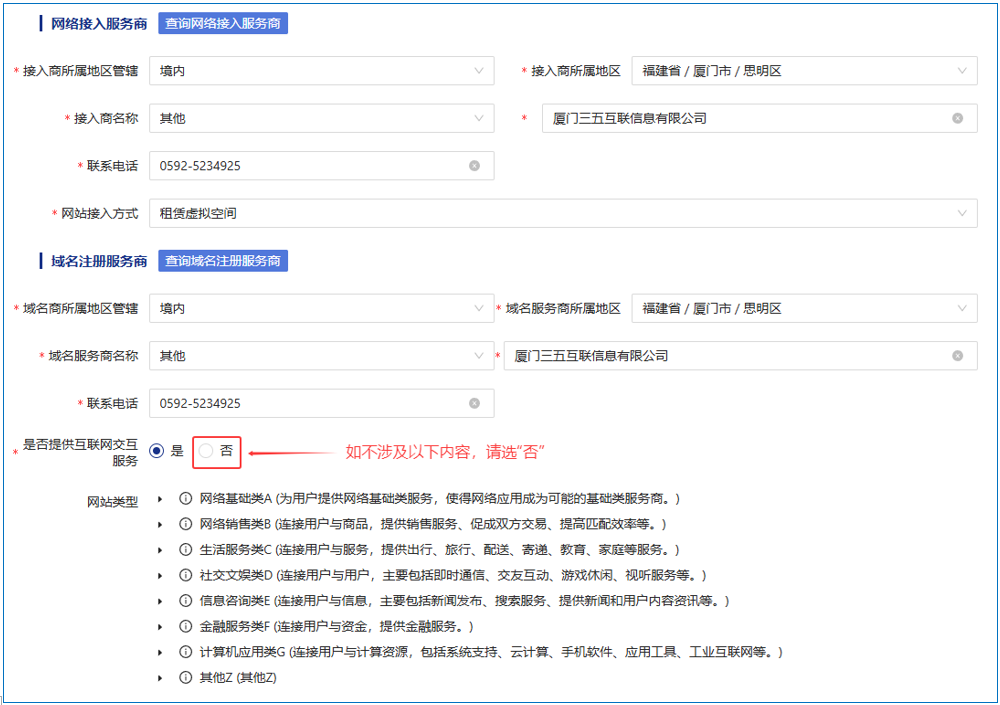
Task: Click 查询网络接入服务商 button
Action: (223, 23)
